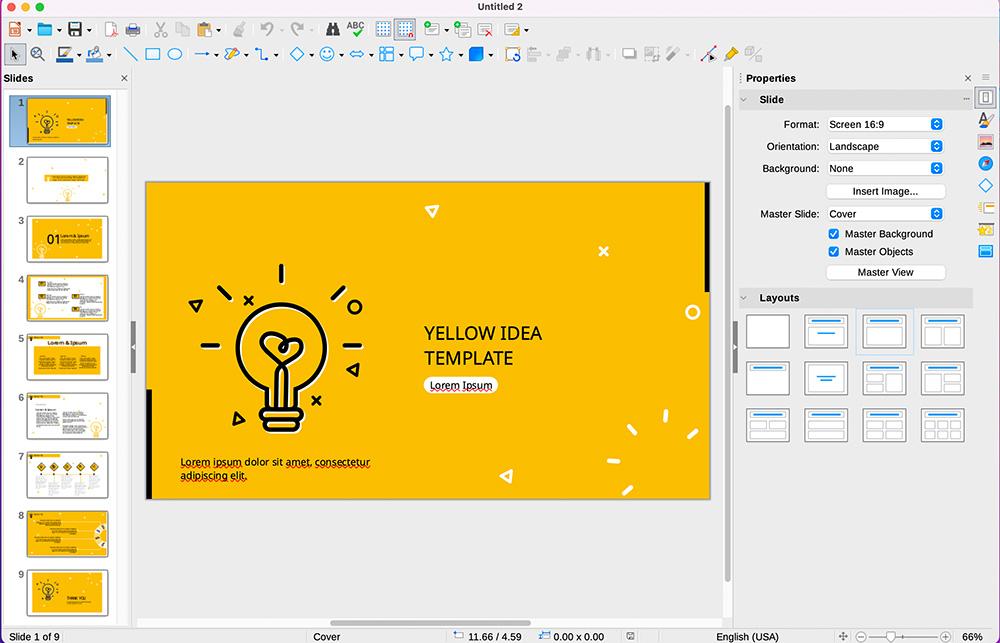1000x643 pixels.
Task: Open the Master Slide dropdown showing Cover
Action: [885, 213]
